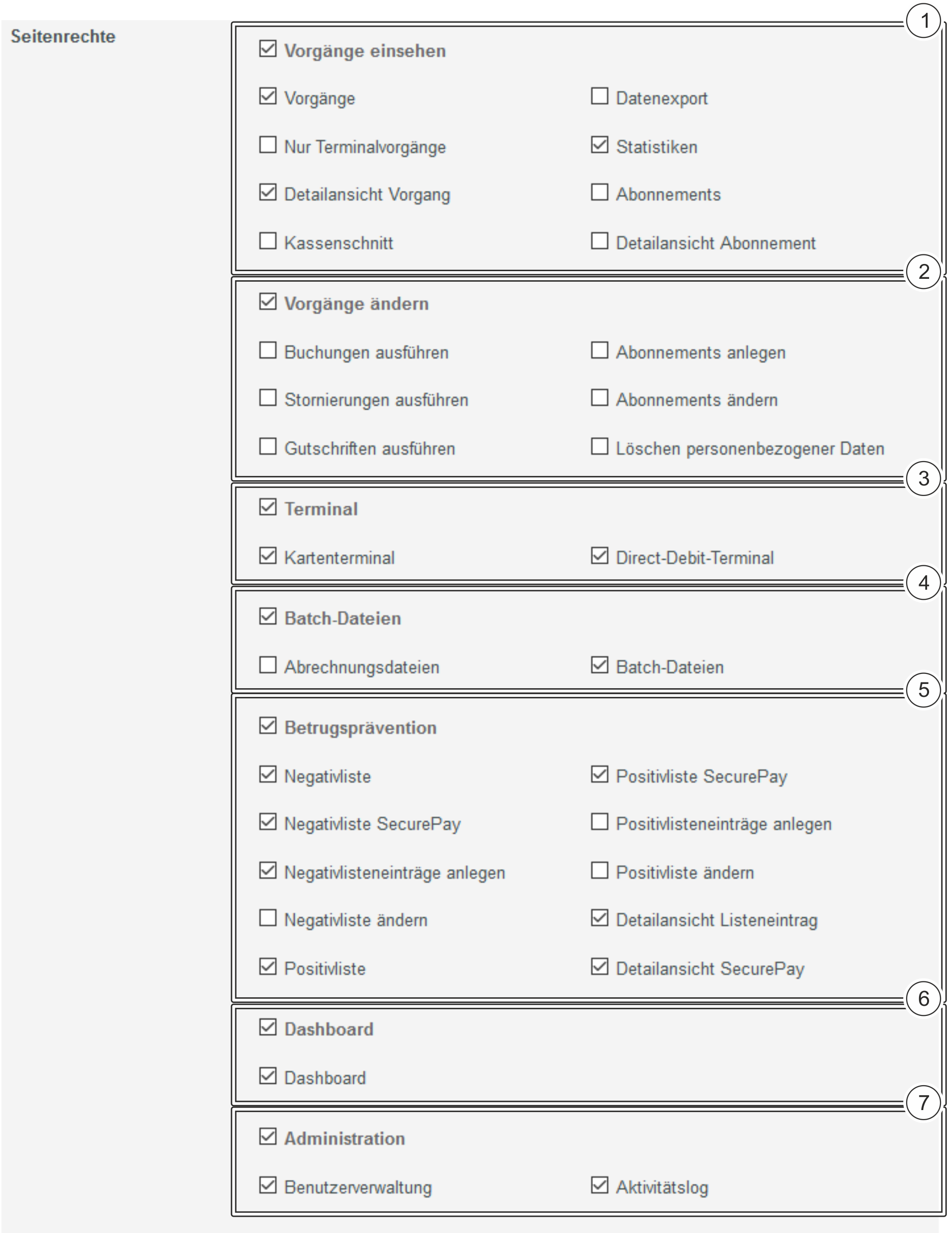
Task: Check the Abrechnungsdateien checkbox
Action: (x=267, y=665)
